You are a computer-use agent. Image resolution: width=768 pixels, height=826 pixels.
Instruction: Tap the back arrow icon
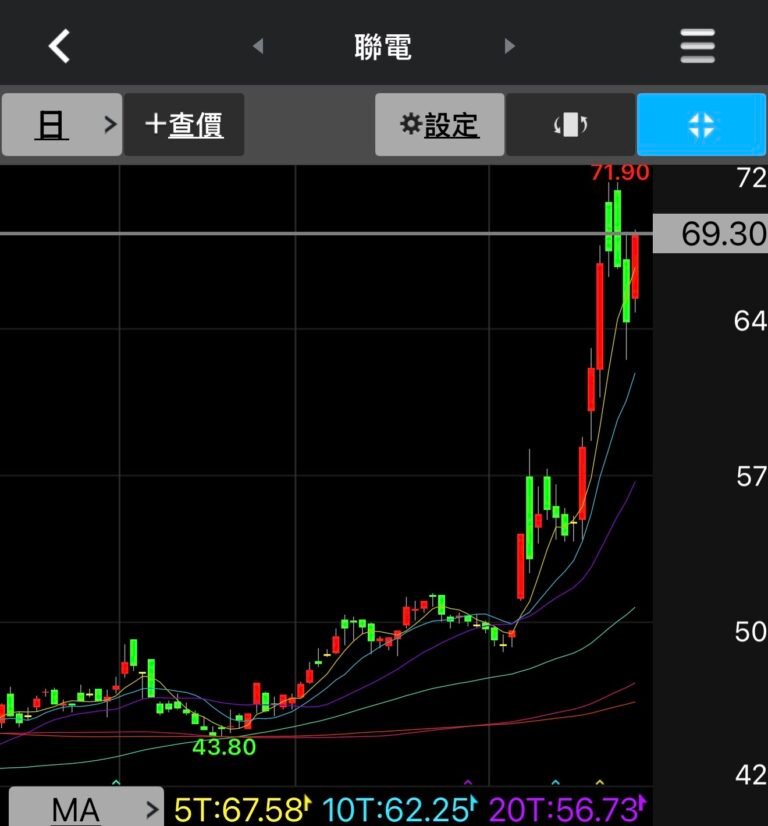tap(60, 46)
